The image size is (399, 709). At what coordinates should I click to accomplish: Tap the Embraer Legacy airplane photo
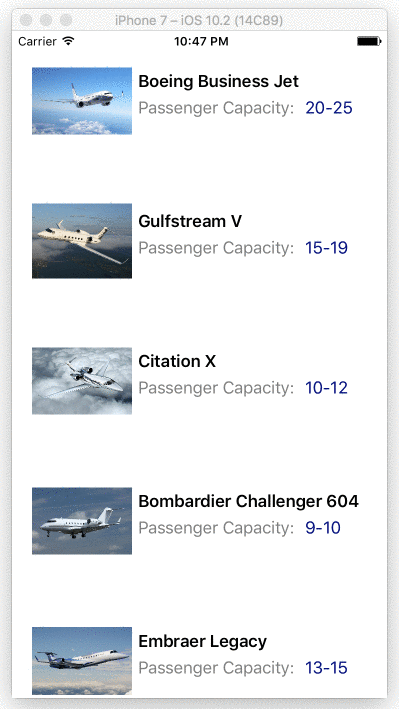[x=82, y=661]
